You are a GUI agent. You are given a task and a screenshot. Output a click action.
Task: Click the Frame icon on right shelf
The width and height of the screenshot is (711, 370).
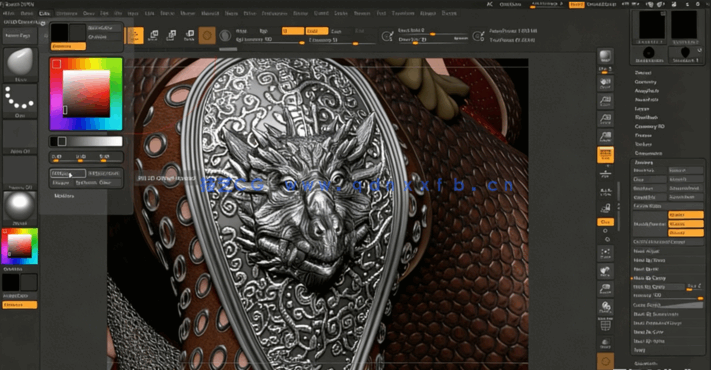click(x=605, y=253)
